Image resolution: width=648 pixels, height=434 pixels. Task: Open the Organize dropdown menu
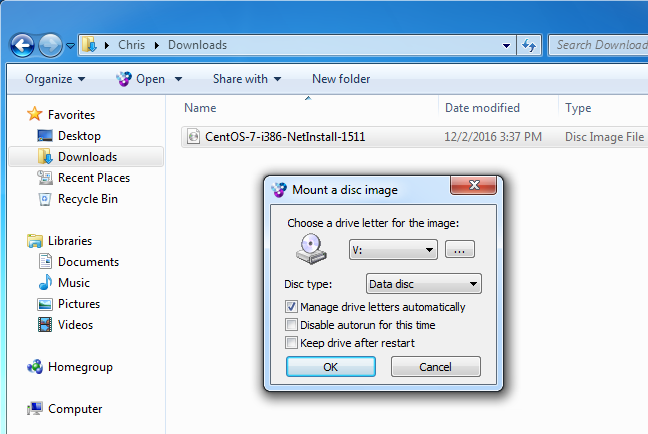tap(55, 79)
